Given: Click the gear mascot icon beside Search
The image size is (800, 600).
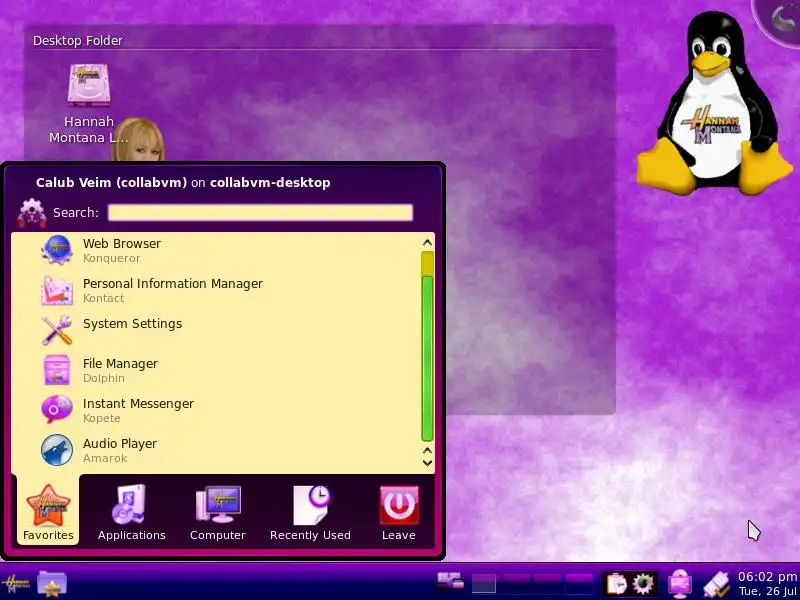Looking at the screenshot, I should [x=32, y=213].
